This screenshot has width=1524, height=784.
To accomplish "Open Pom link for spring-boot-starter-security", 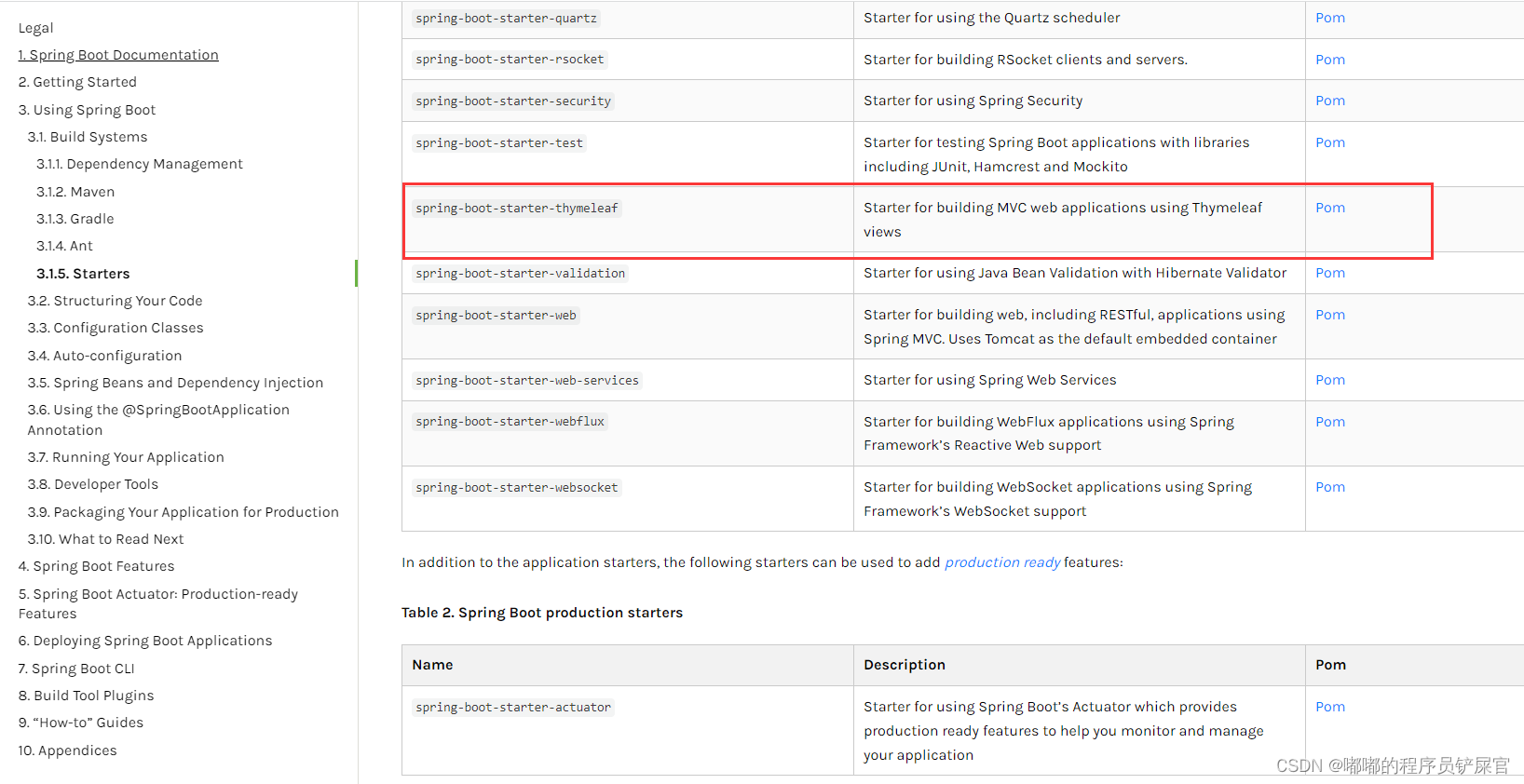I will pos(1330,101).
